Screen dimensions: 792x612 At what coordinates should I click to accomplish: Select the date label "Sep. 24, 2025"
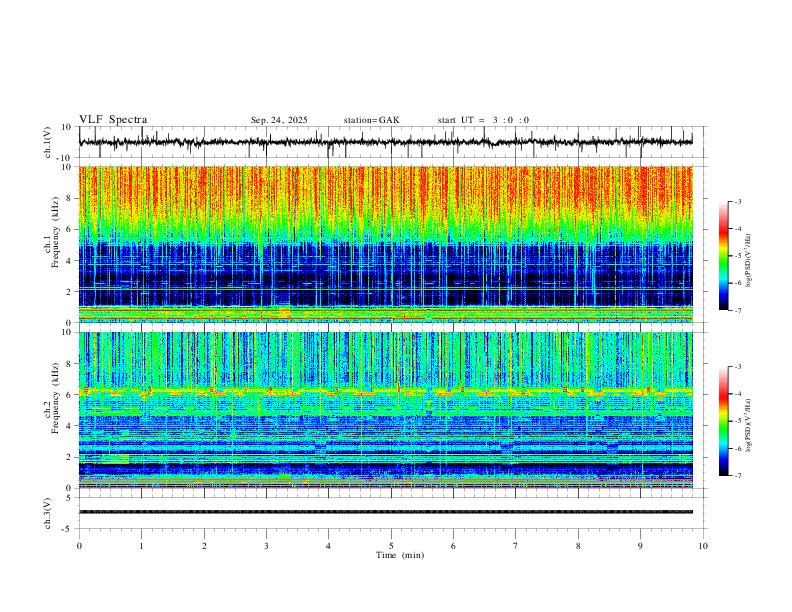pyautogui.click(x=279, y=120)
